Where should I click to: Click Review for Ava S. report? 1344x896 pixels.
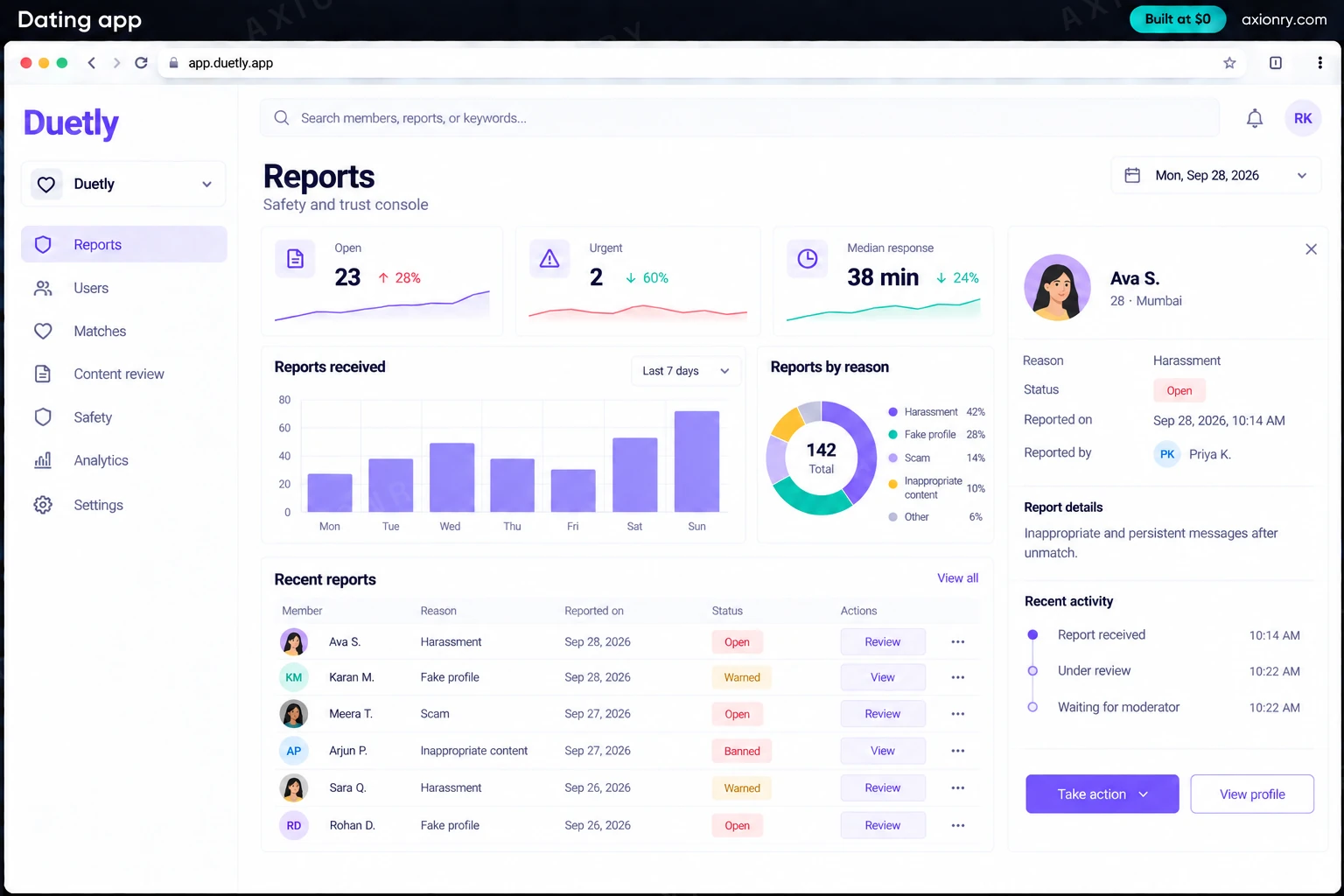click(x=883, y=642)
